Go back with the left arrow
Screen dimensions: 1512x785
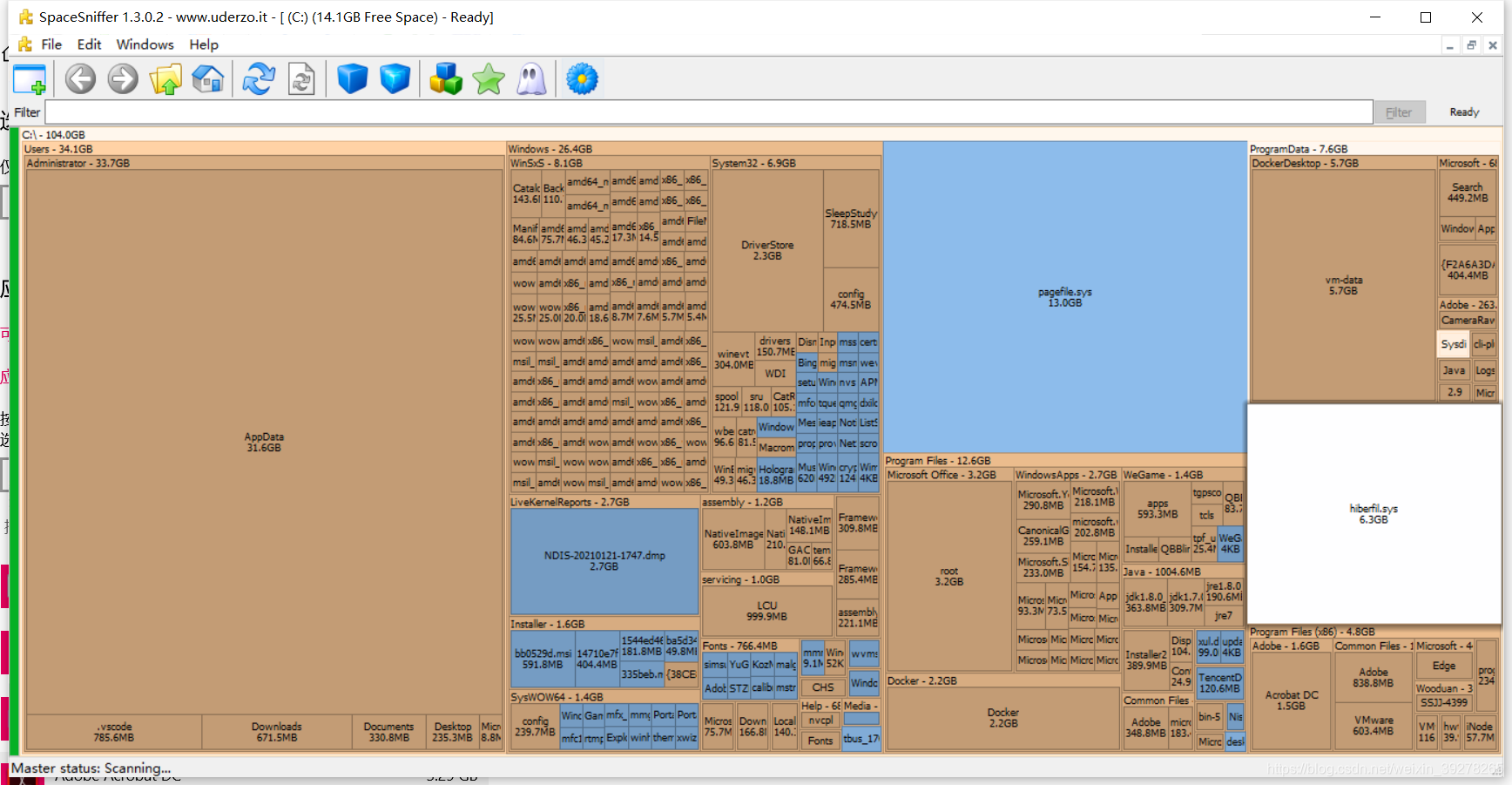pos(80,79)
